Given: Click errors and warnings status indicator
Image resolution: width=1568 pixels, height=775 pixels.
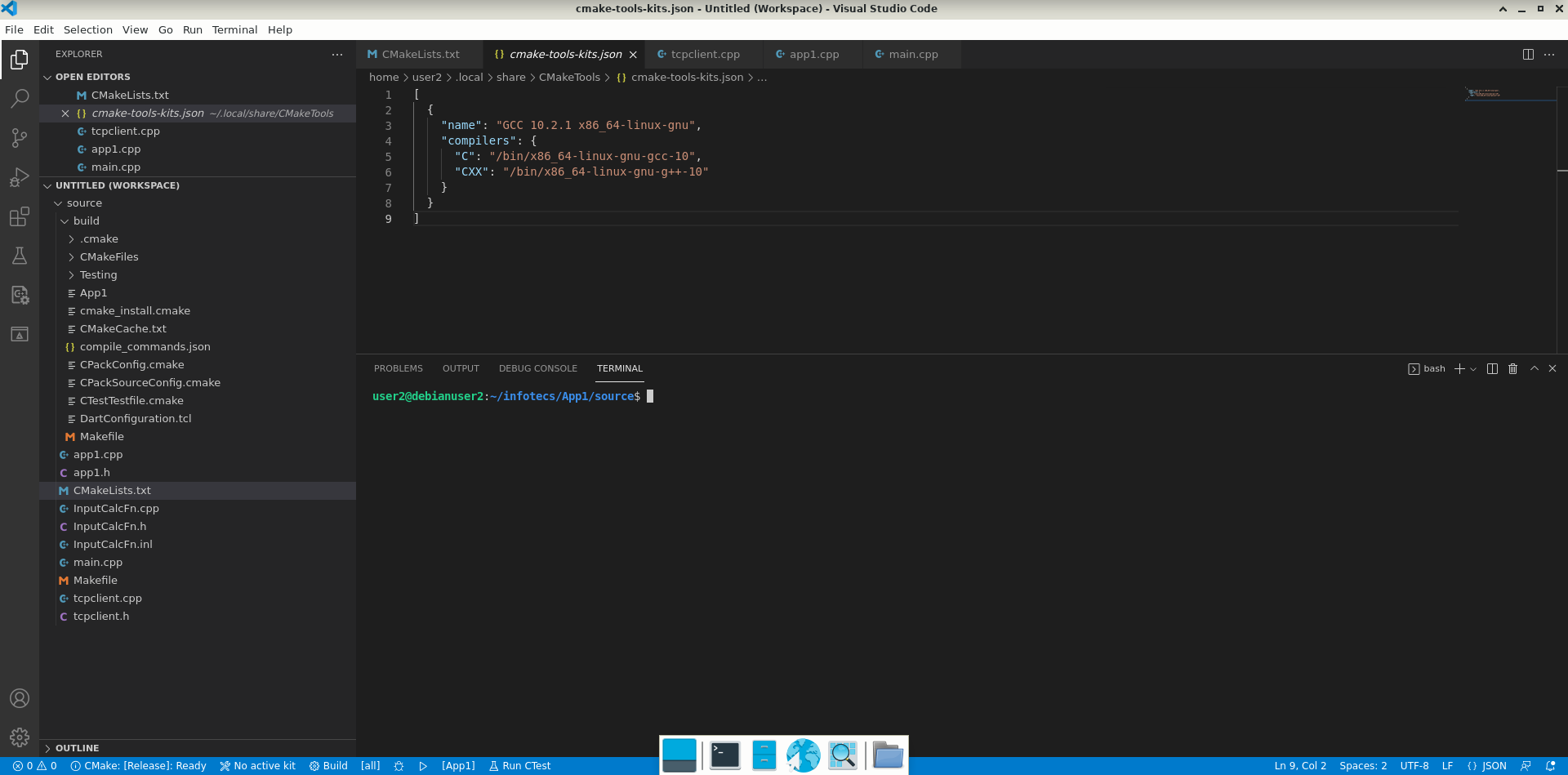Looking at the screenshot, I should (x=34, y=766).
